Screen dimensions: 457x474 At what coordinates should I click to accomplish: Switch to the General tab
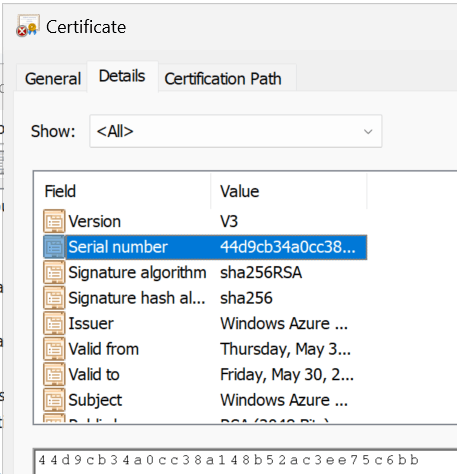[53, 79]
